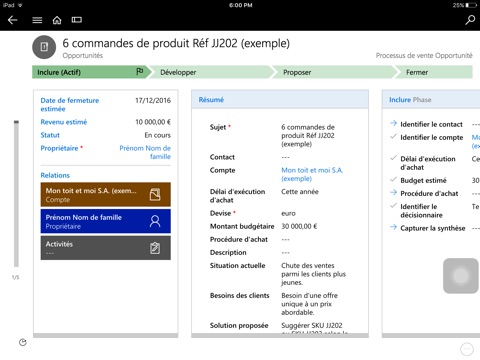Image resolution: width=480 pixels, height=360 pixels.
Task: Click the checkmark next to Identifier le compte
Action: coord(393,136)
